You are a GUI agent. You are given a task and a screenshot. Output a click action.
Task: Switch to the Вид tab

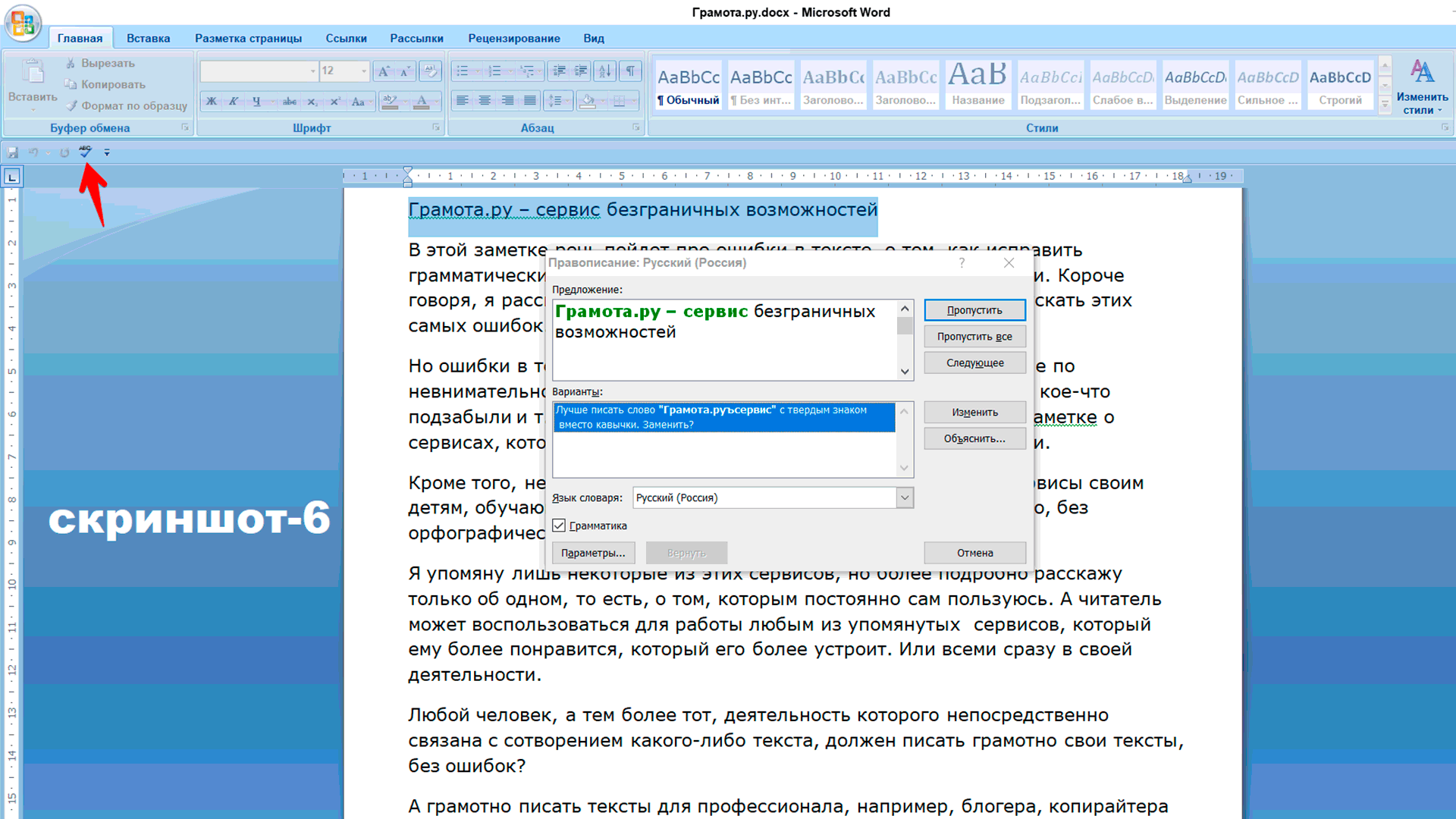[594, 38]
